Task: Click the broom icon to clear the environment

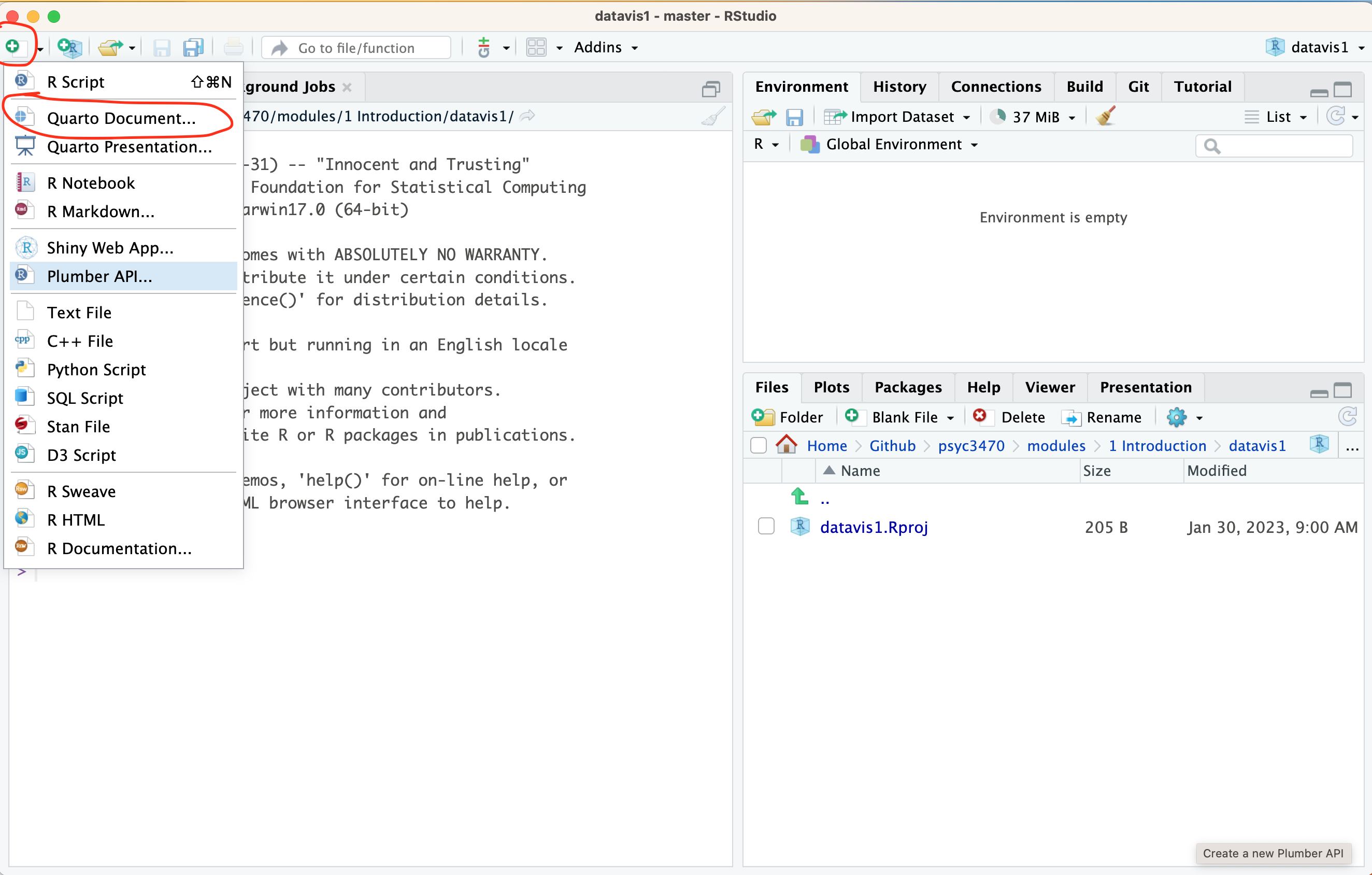Action: [1105, 117]
